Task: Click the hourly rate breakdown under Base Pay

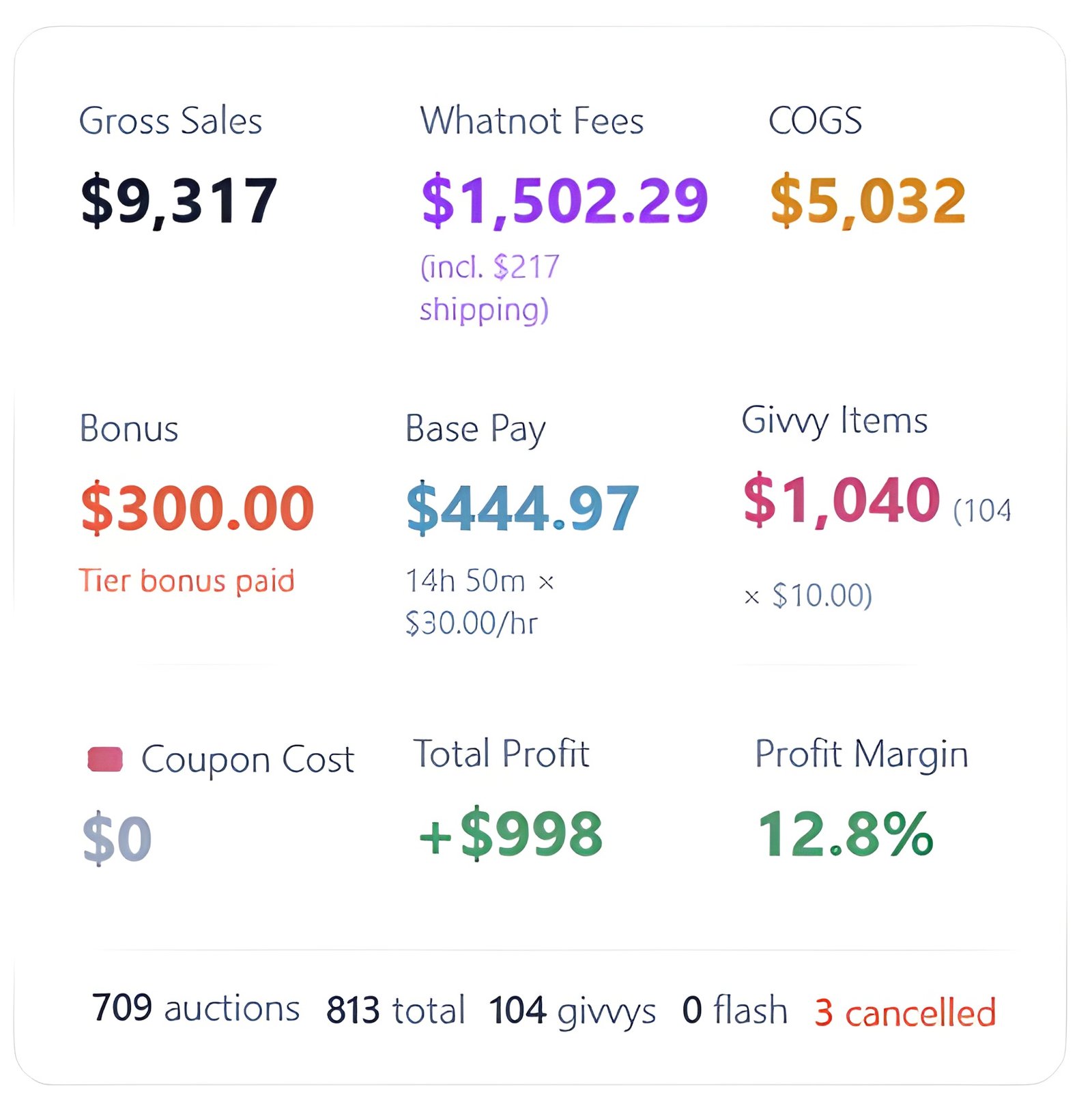Action: point(479,602)
